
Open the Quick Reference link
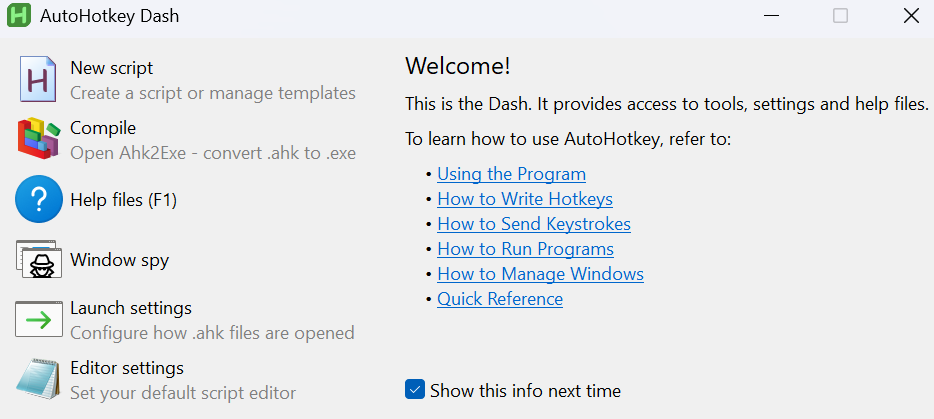pyautogui.click(x=500, y=298)
